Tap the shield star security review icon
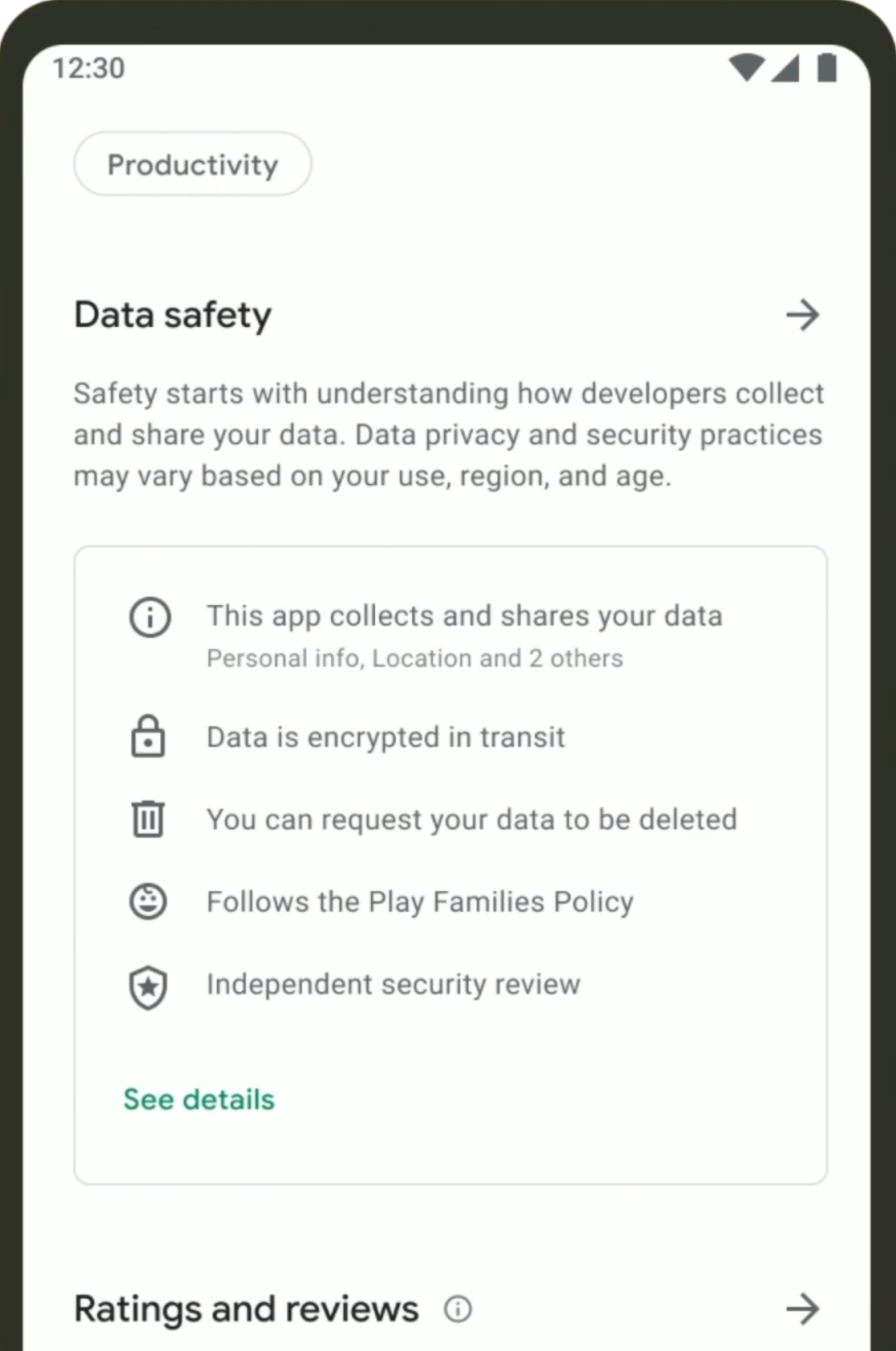 [149, 987]
